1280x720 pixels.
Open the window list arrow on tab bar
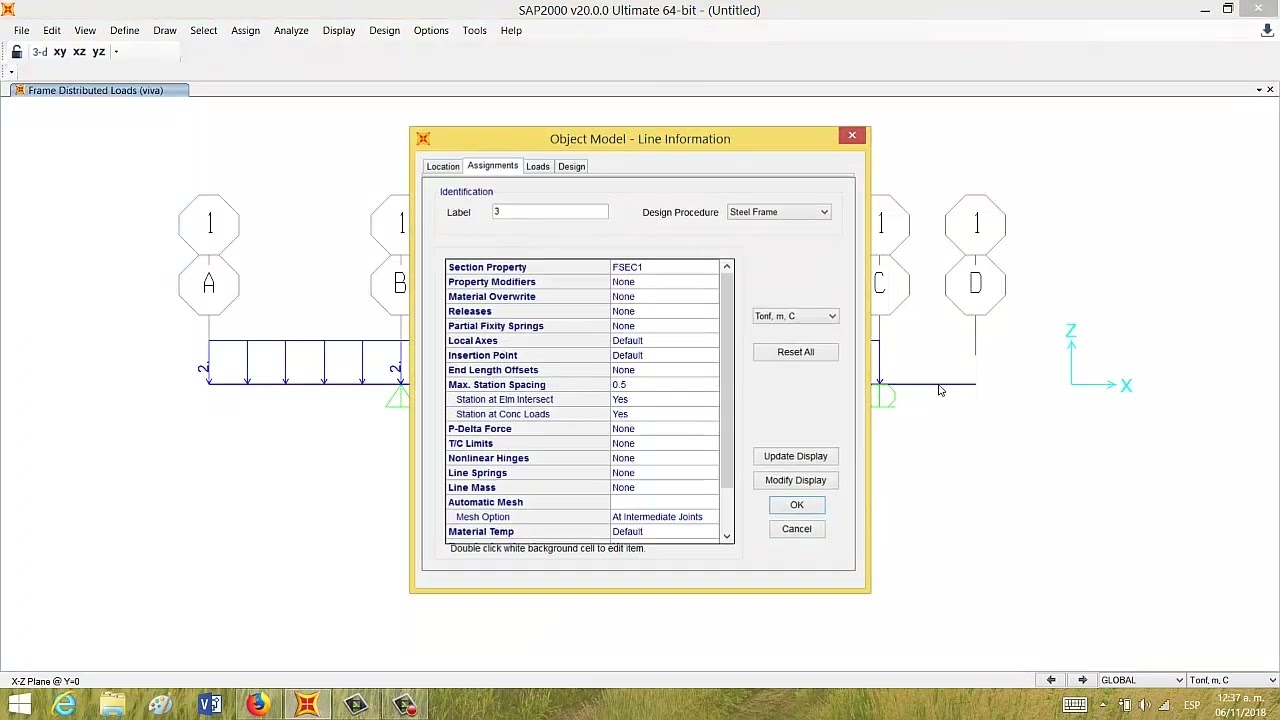click(x=1259, y=90)
